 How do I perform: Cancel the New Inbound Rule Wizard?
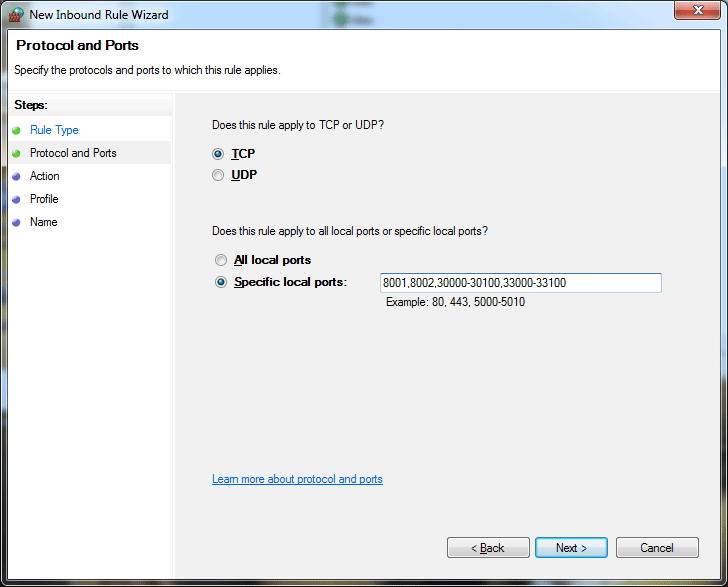(657, 548)
